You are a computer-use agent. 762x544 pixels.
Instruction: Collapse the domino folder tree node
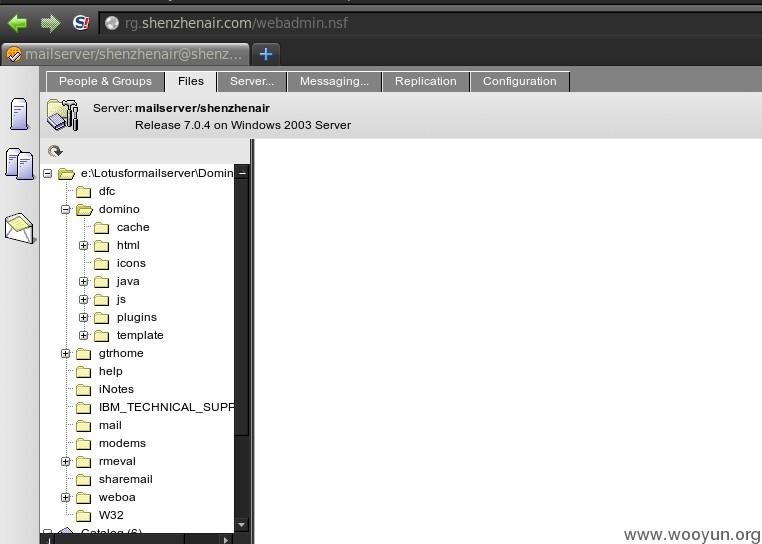(x=66, y=210)
